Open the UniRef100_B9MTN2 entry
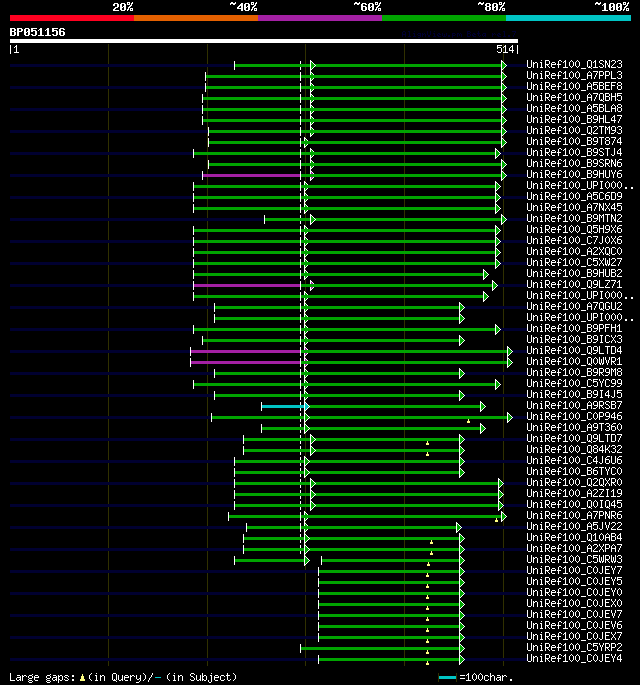 pos(574,218)
